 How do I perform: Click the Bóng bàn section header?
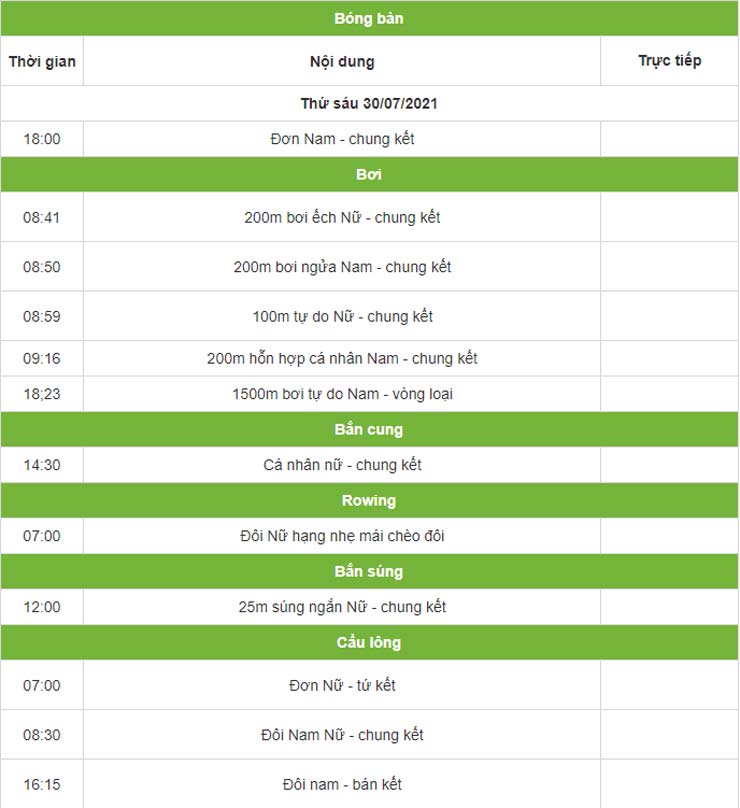369,18
